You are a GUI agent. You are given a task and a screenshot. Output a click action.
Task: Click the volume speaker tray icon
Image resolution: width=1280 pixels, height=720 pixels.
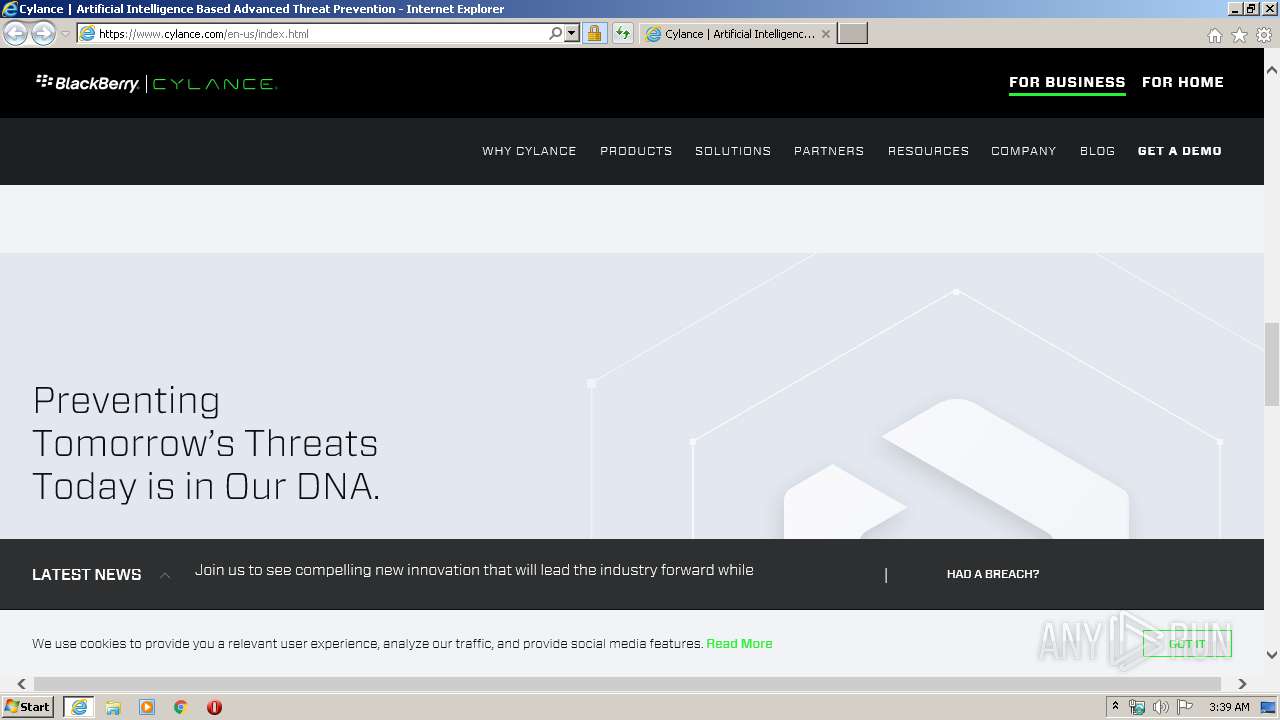(x=1161, y=707)
